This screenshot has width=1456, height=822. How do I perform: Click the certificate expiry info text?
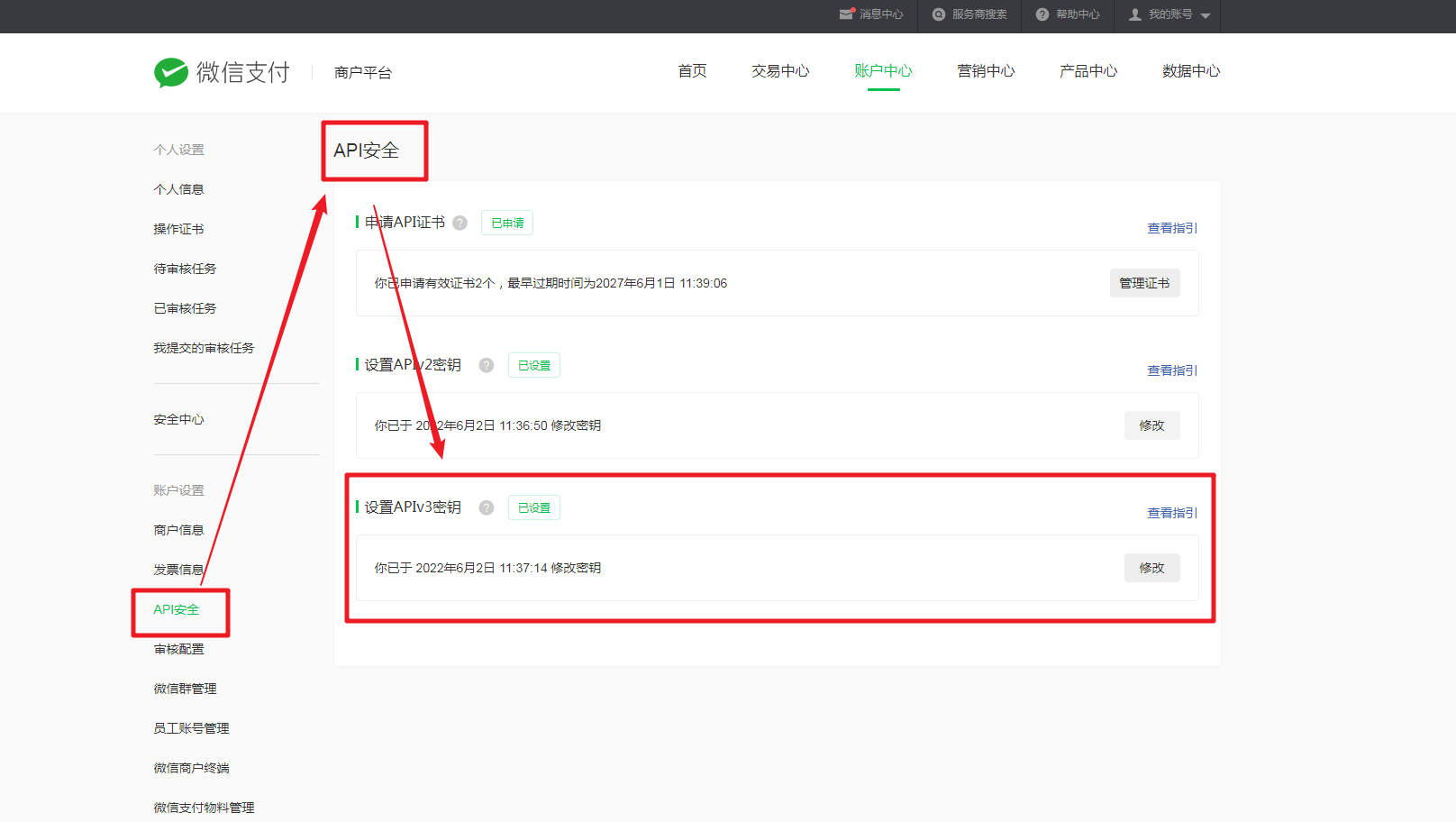(x=551, y=283)
